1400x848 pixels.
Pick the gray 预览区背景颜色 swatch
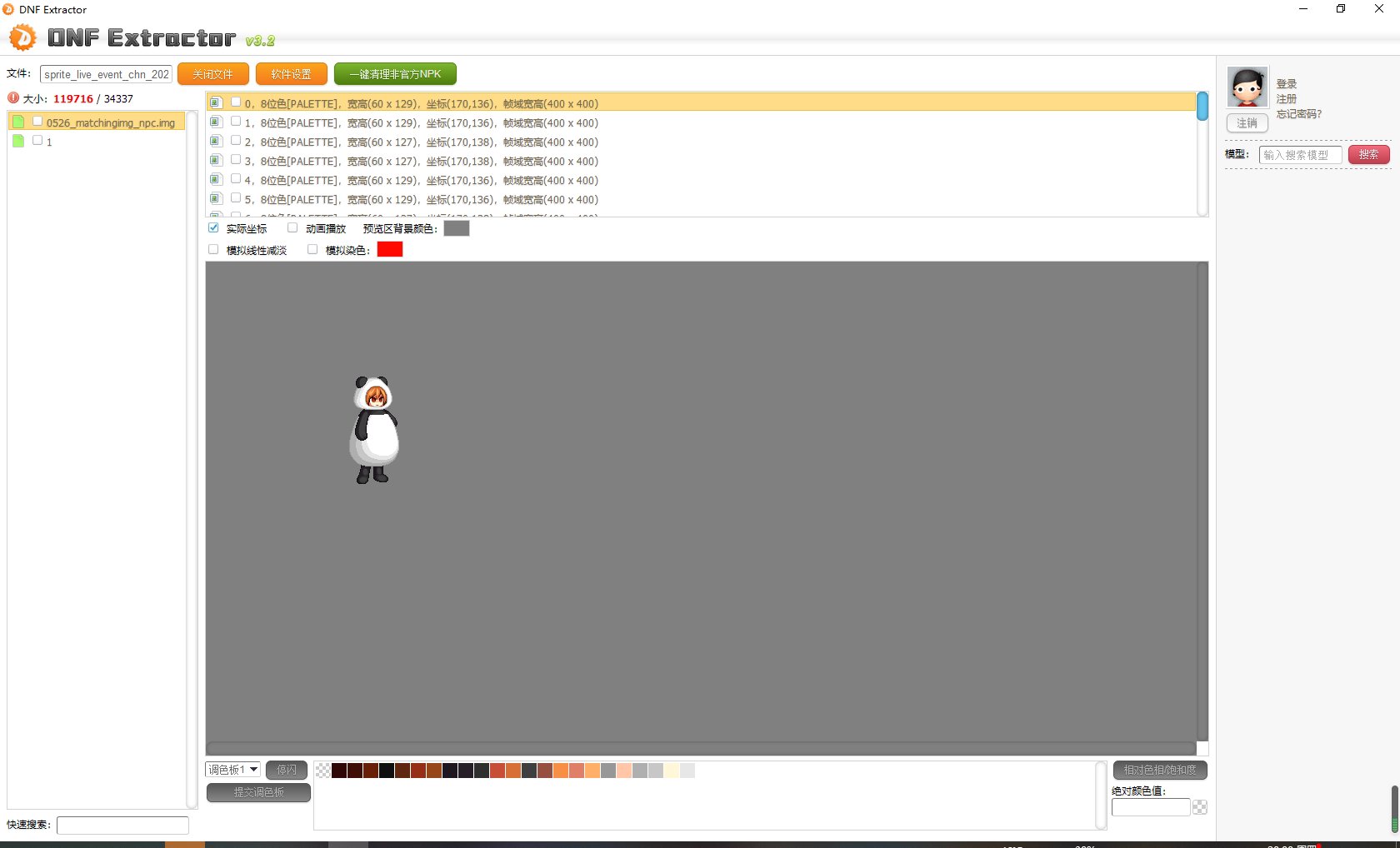click(457, 228)
